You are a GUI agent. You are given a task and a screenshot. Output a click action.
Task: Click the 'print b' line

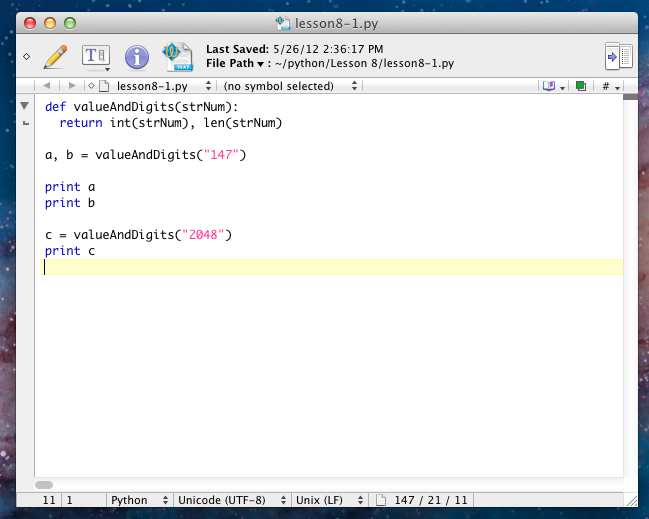coord(70,203)
